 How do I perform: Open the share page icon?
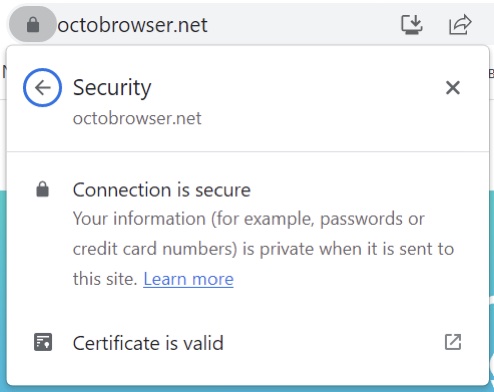click(x=460, y=24)
